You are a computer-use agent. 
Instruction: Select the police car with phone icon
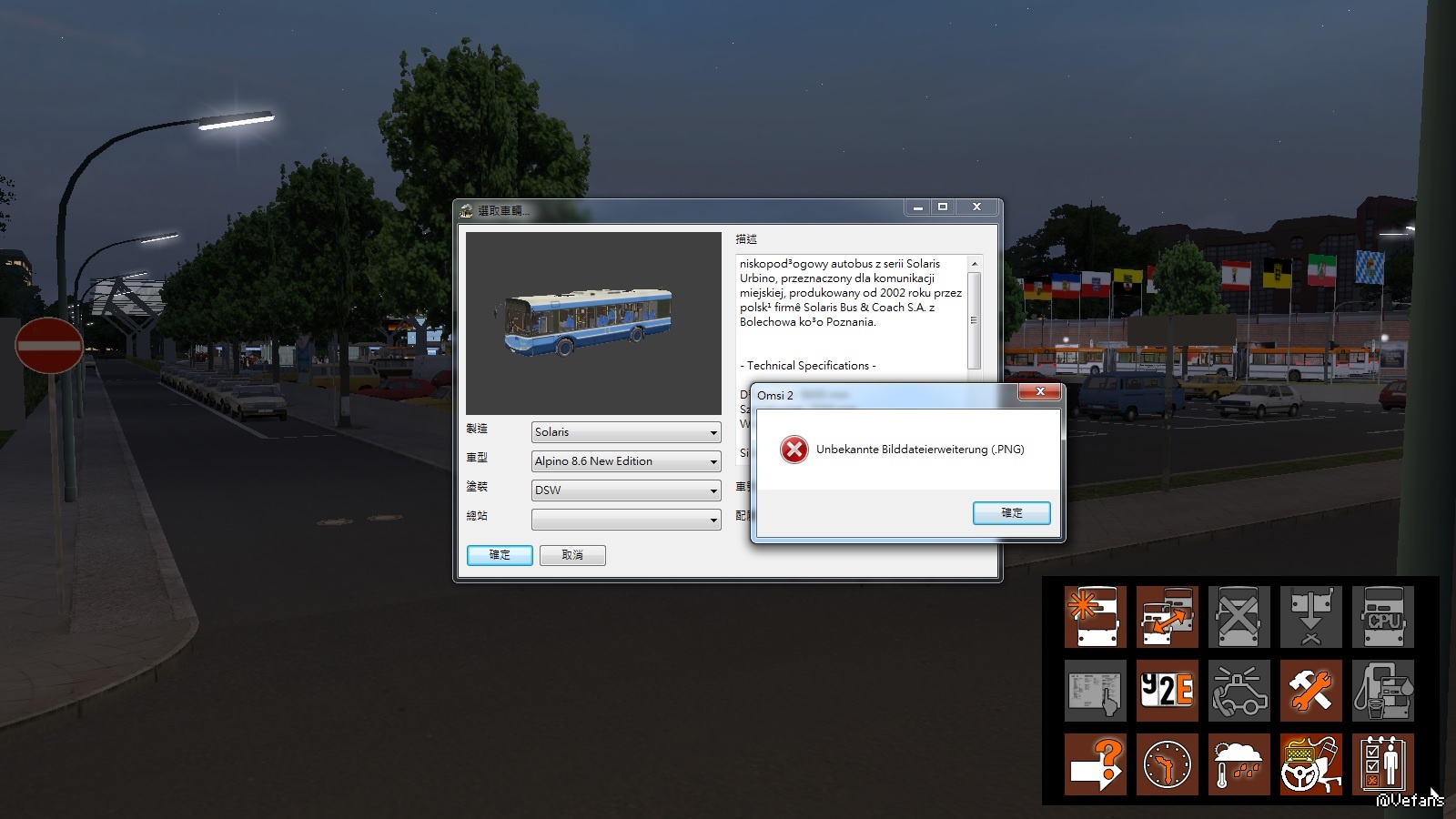pyautogui.click(x=1239, y=691)
